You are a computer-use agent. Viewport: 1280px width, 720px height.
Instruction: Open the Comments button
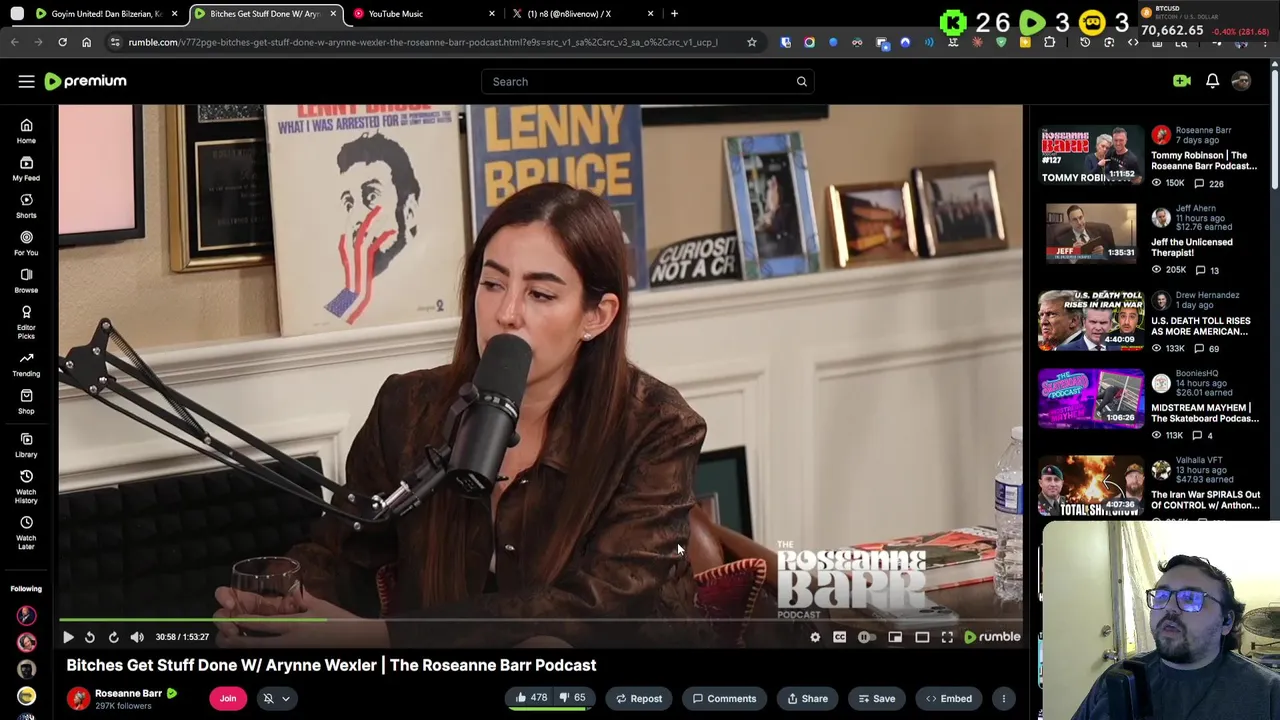pyautogui.click(x=724, y=699)
